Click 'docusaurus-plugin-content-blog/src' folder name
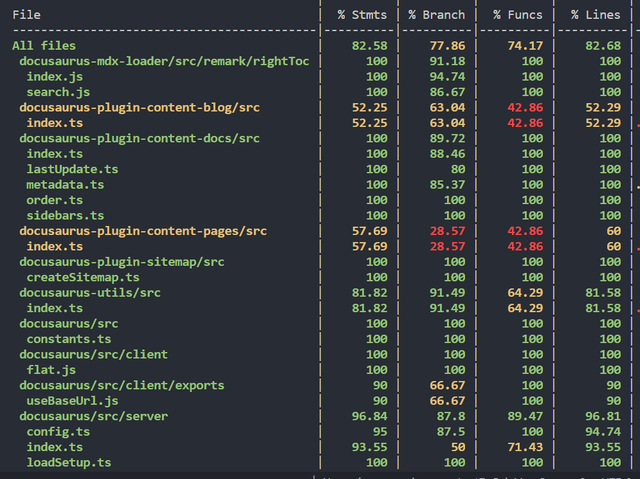This screenshot has height=479, width=640. coord(140,108)
